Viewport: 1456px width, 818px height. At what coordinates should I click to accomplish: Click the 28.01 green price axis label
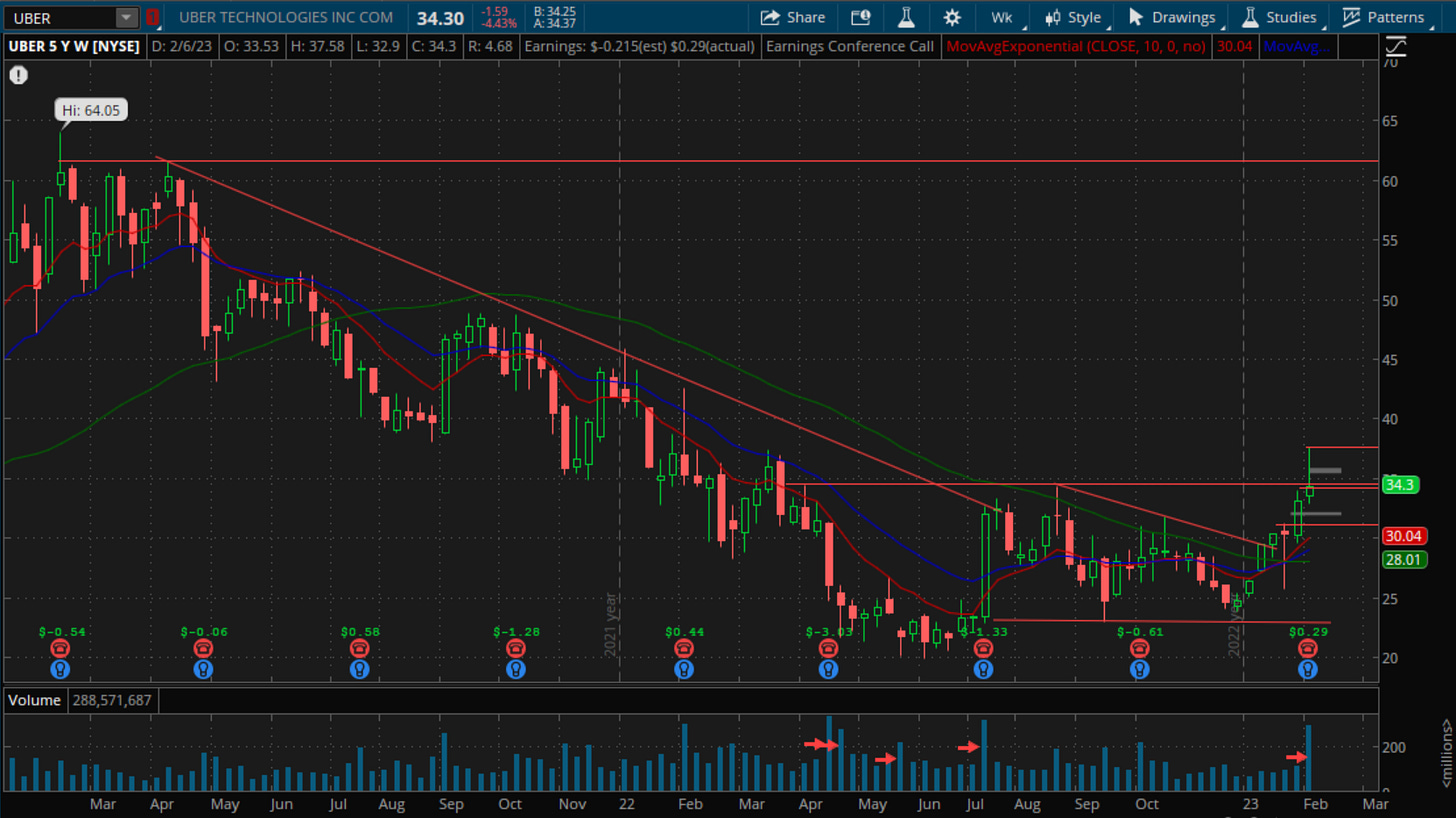coord(1404,560)
